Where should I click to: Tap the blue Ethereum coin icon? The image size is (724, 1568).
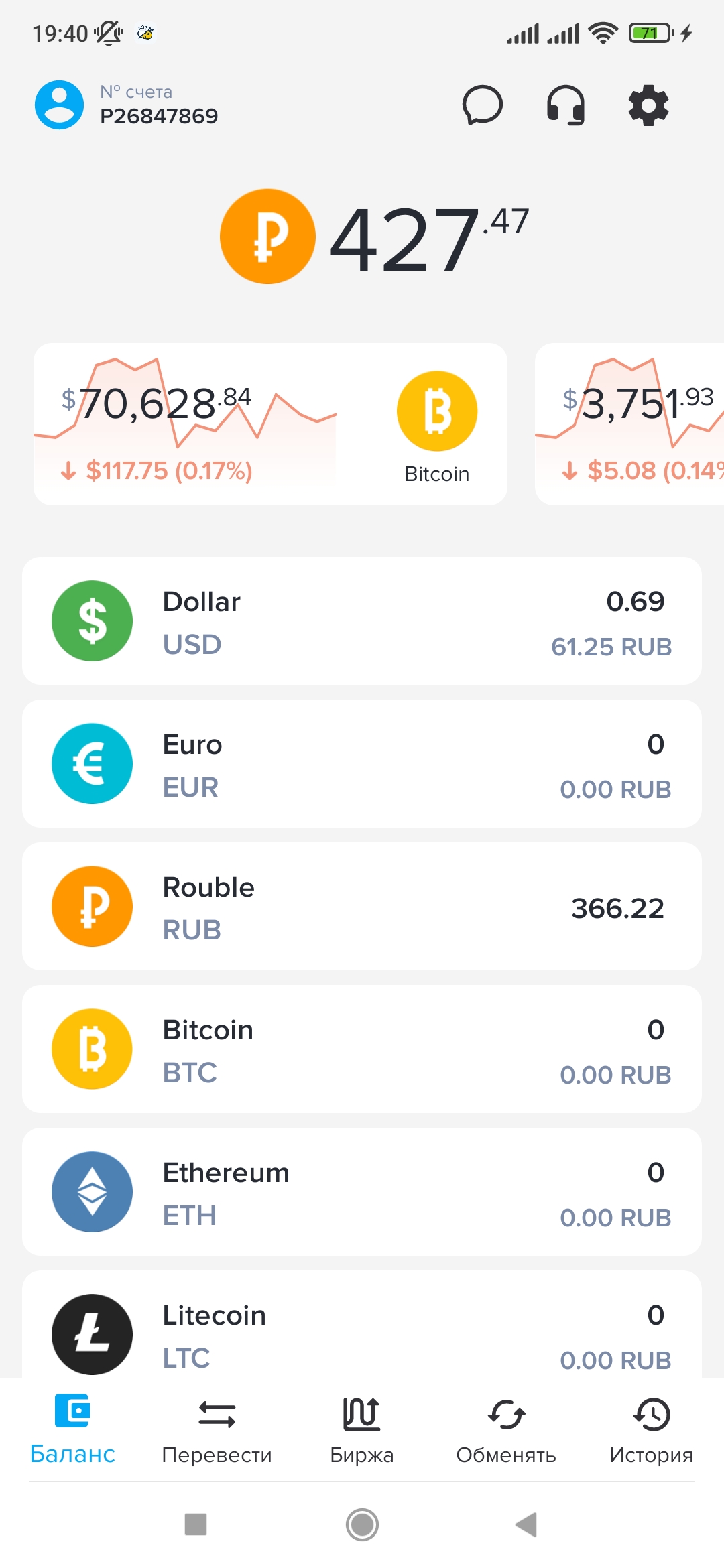pyautogui.click(x=92, y=1191)
